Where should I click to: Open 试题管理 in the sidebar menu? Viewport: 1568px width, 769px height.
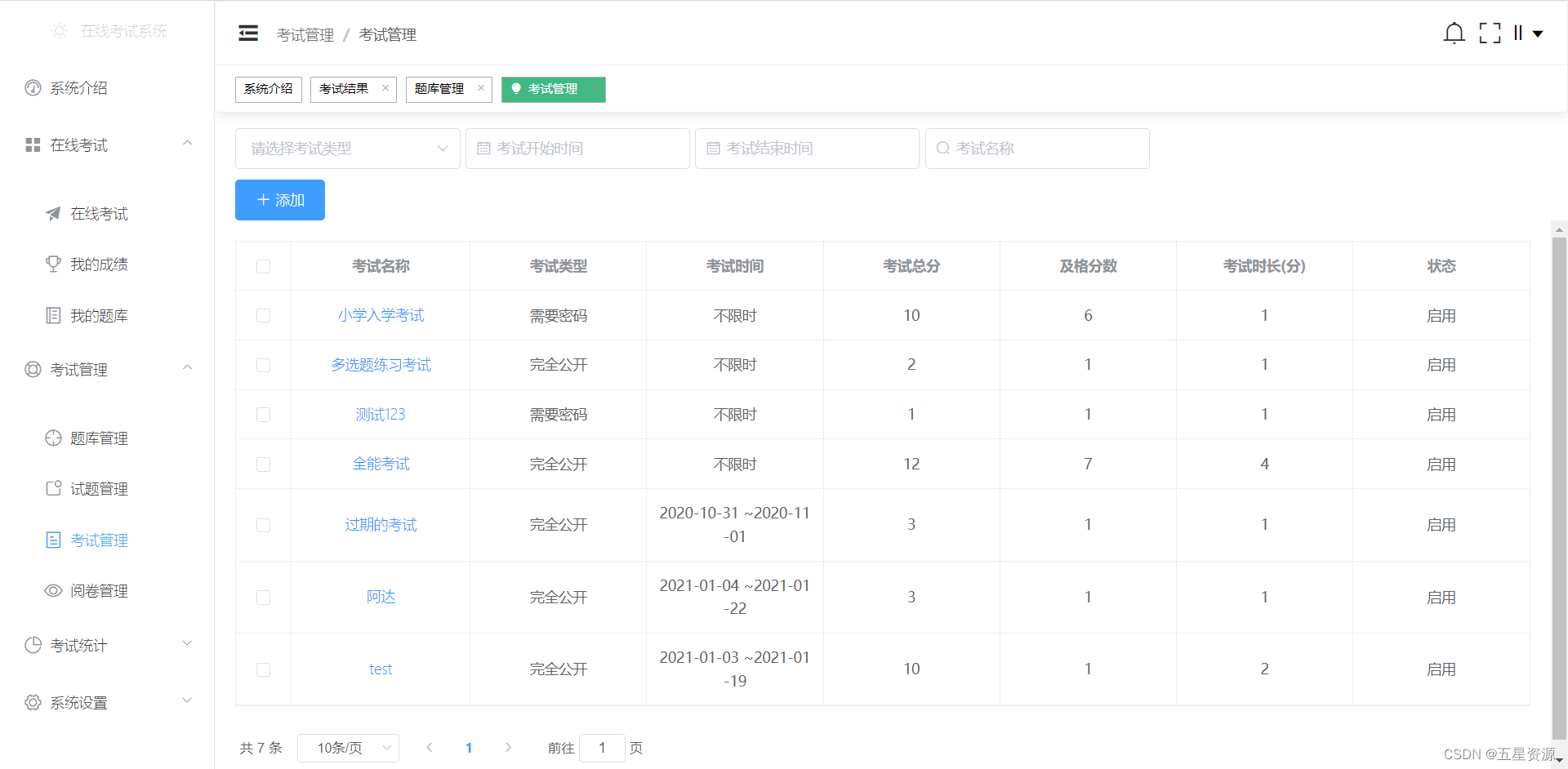pos(99,489)
